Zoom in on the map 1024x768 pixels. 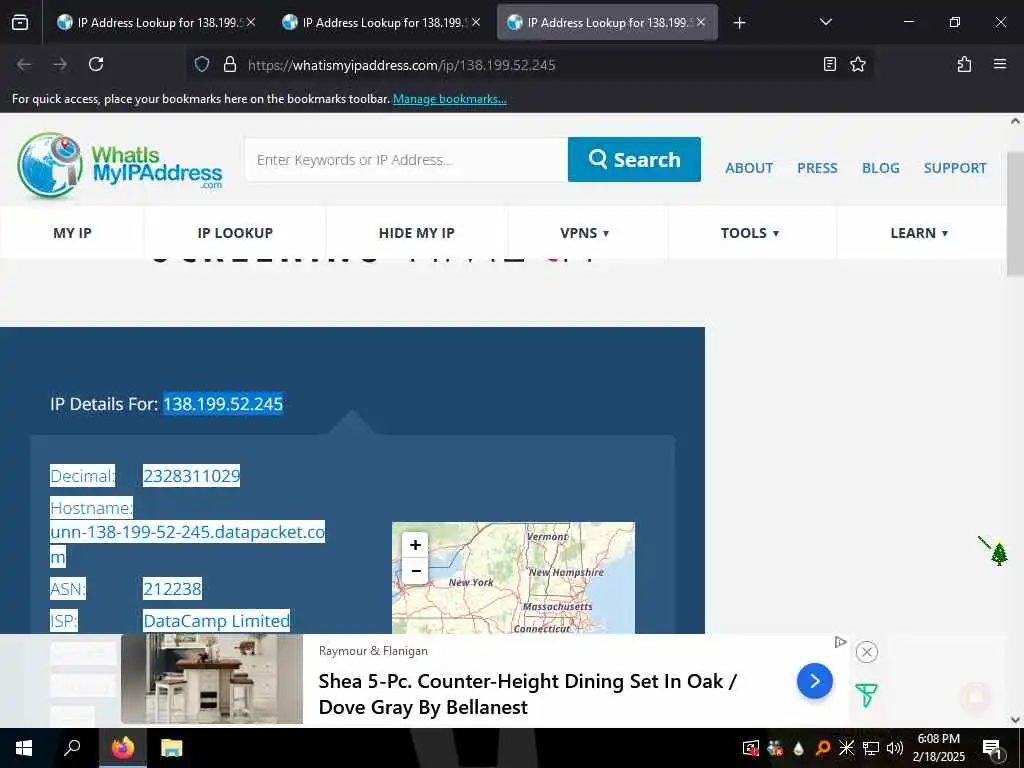(x=415, y=545)
